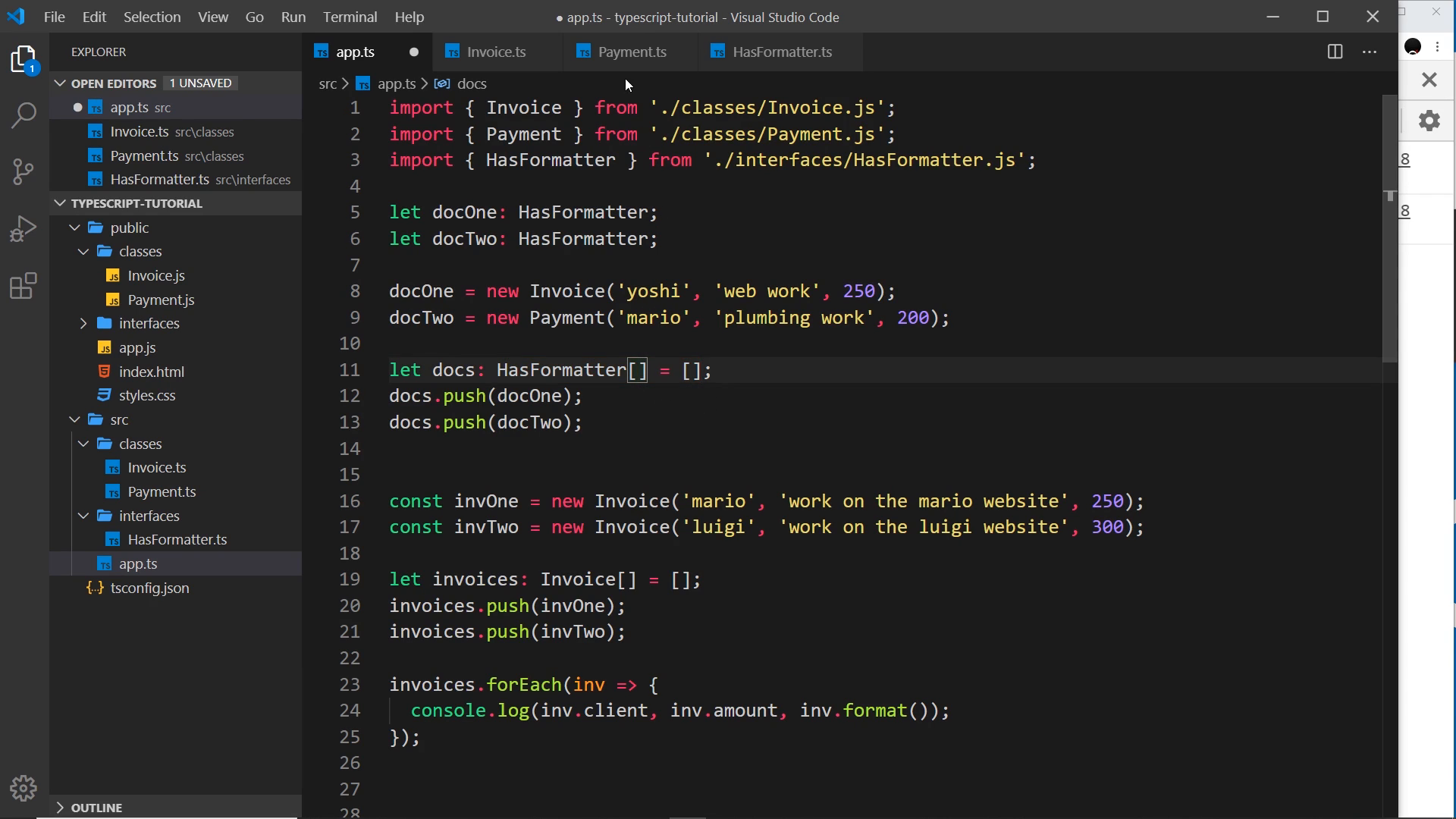Screen dimensions: 1456x819
Task: Click the editor vertical scrollbar thumb
Action: point(1389,227)
